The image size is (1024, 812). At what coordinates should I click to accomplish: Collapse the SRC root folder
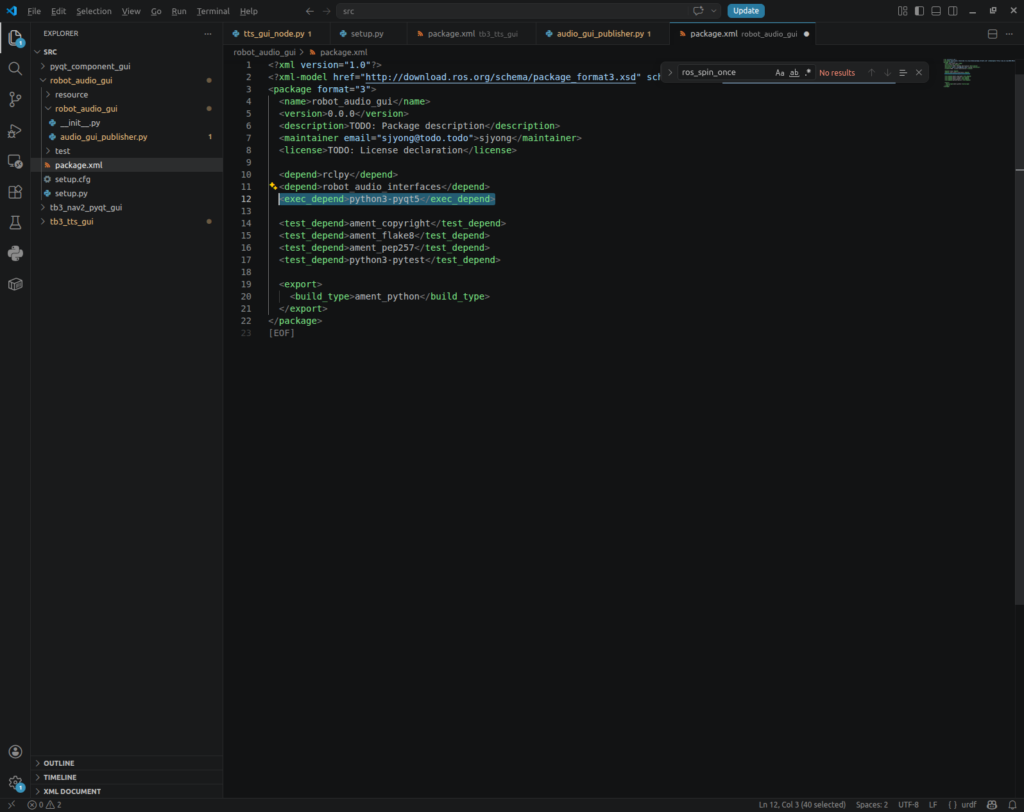tap(50, 52)
